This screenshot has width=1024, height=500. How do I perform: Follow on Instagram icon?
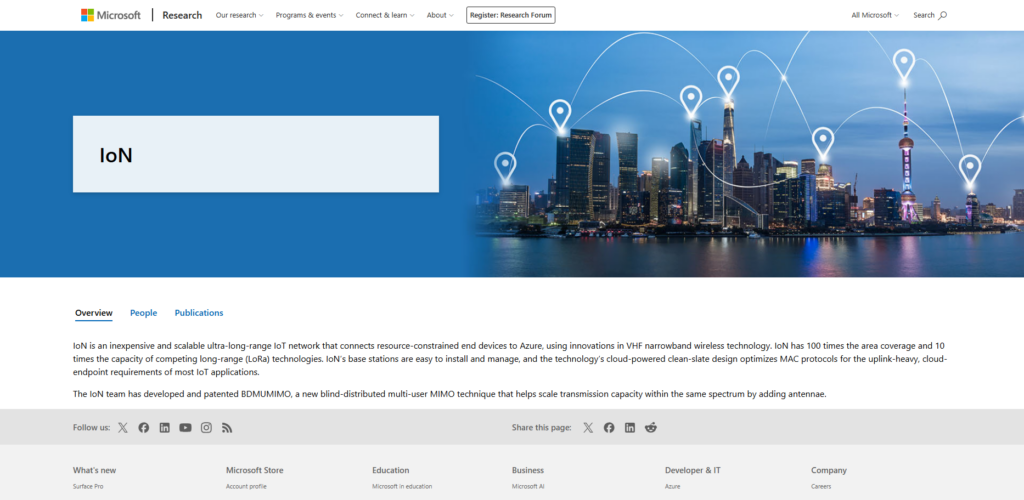(206, 428)
